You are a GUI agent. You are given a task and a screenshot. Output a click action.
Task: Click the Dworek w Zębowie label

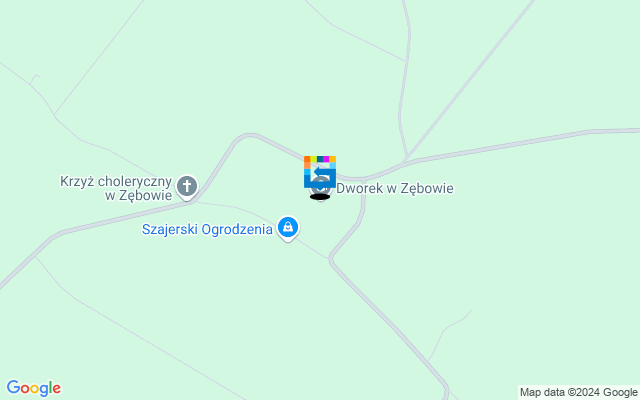coord(395,188)
